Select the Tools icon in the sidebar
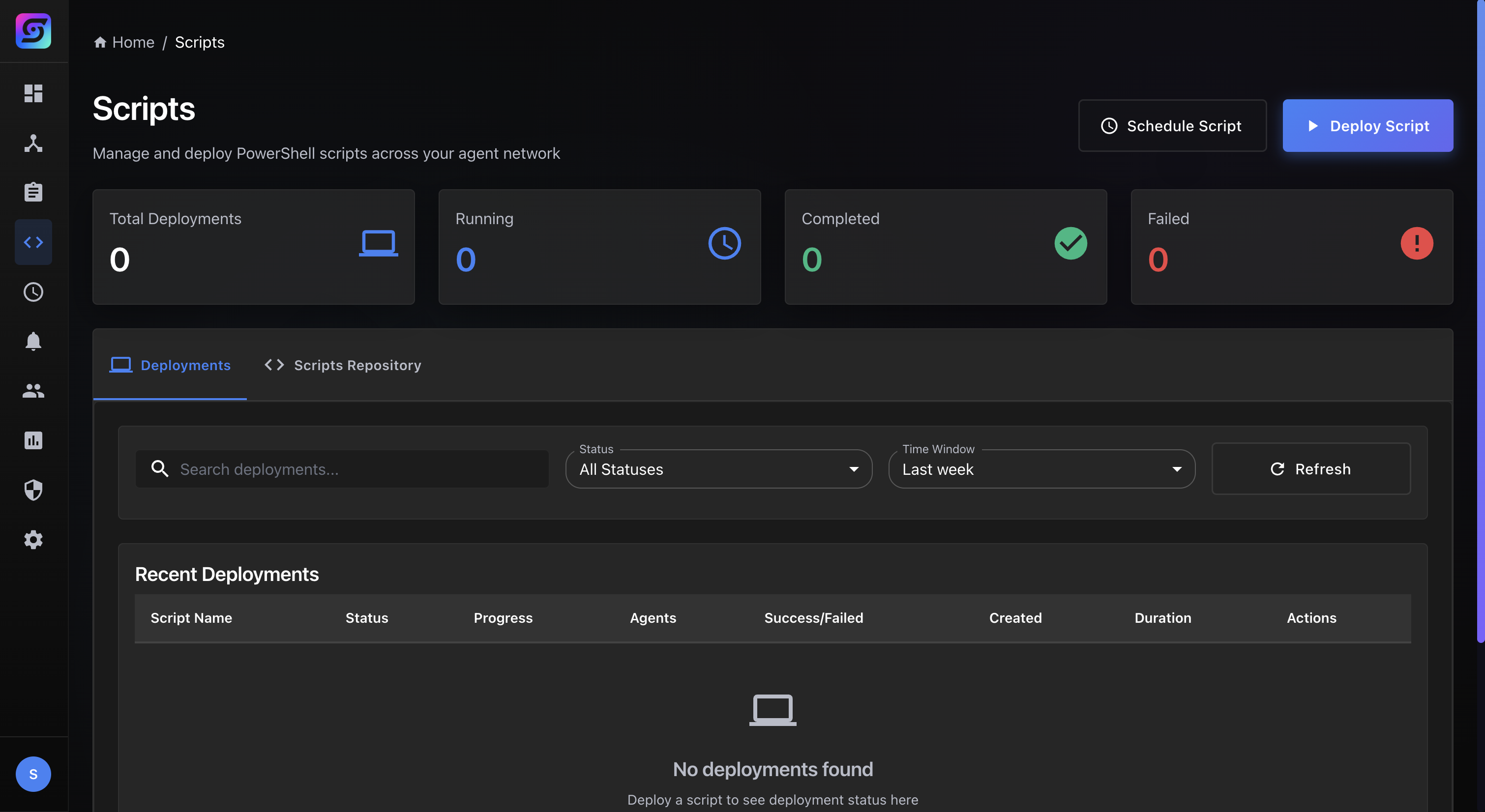Image resolution: width=1485 pixels, height=812 pixels. click(x=33, y=144)
